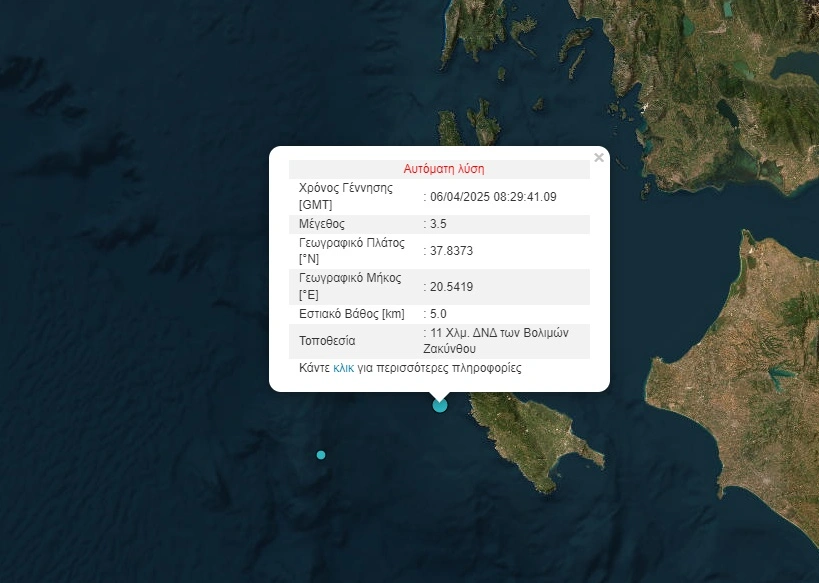819x583 pixels.
Task: Select the small earthquake marker offshore
Action: (321, 455)
